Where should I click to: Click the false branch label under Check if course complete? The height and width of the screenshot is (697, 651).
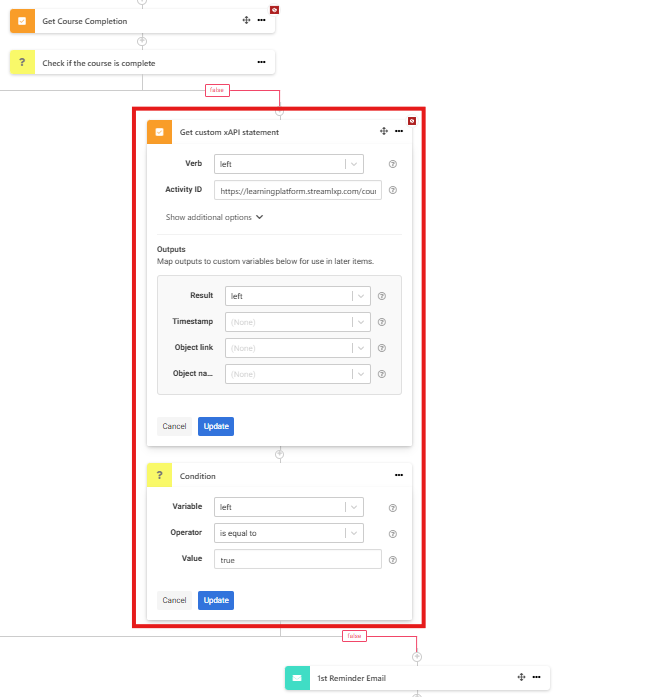coord(217,90)
